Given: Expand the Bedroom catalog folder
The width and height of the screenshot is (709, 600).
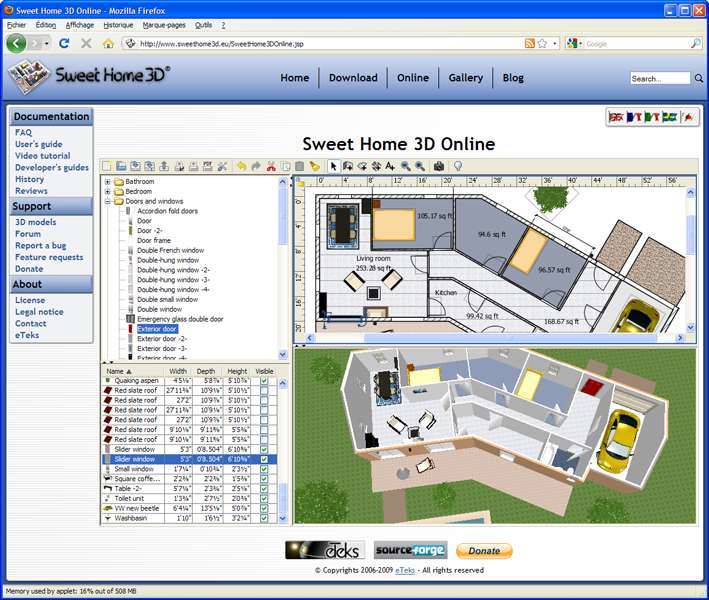Looking at the screenshot, I should pyautogui.click(x=107, y=192).
